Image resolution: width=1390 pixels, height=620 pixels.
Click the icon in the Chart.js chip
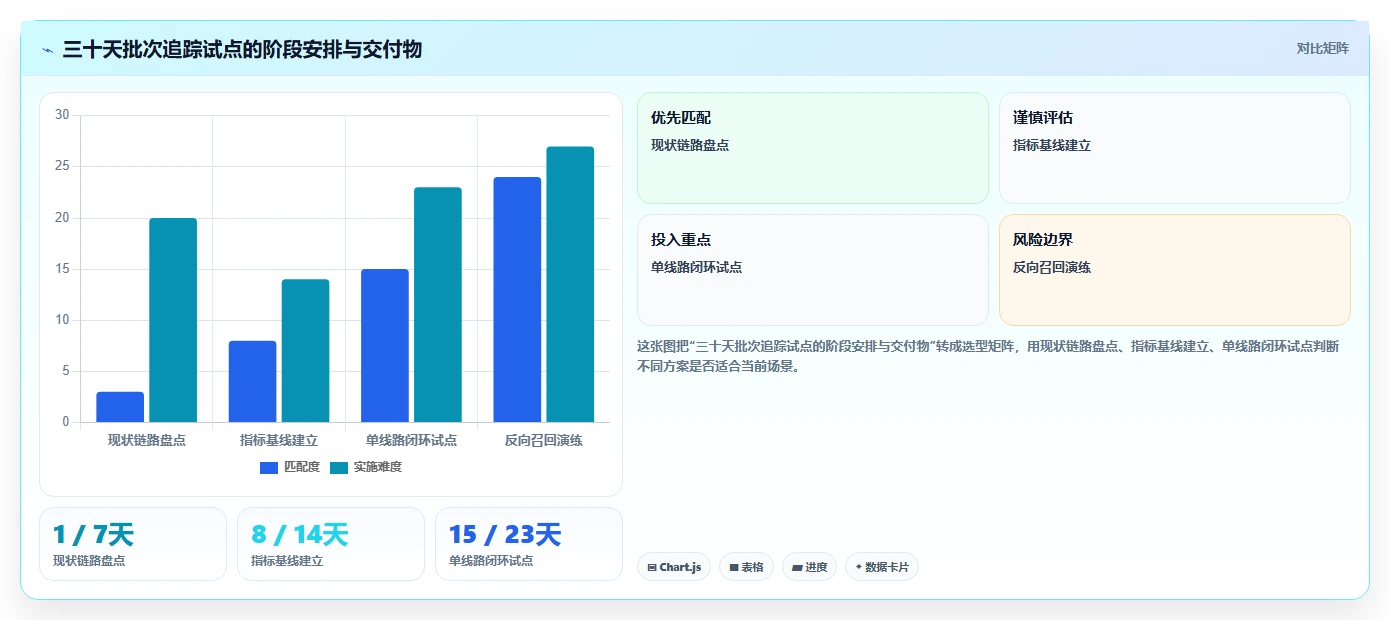tap(652, 567)
